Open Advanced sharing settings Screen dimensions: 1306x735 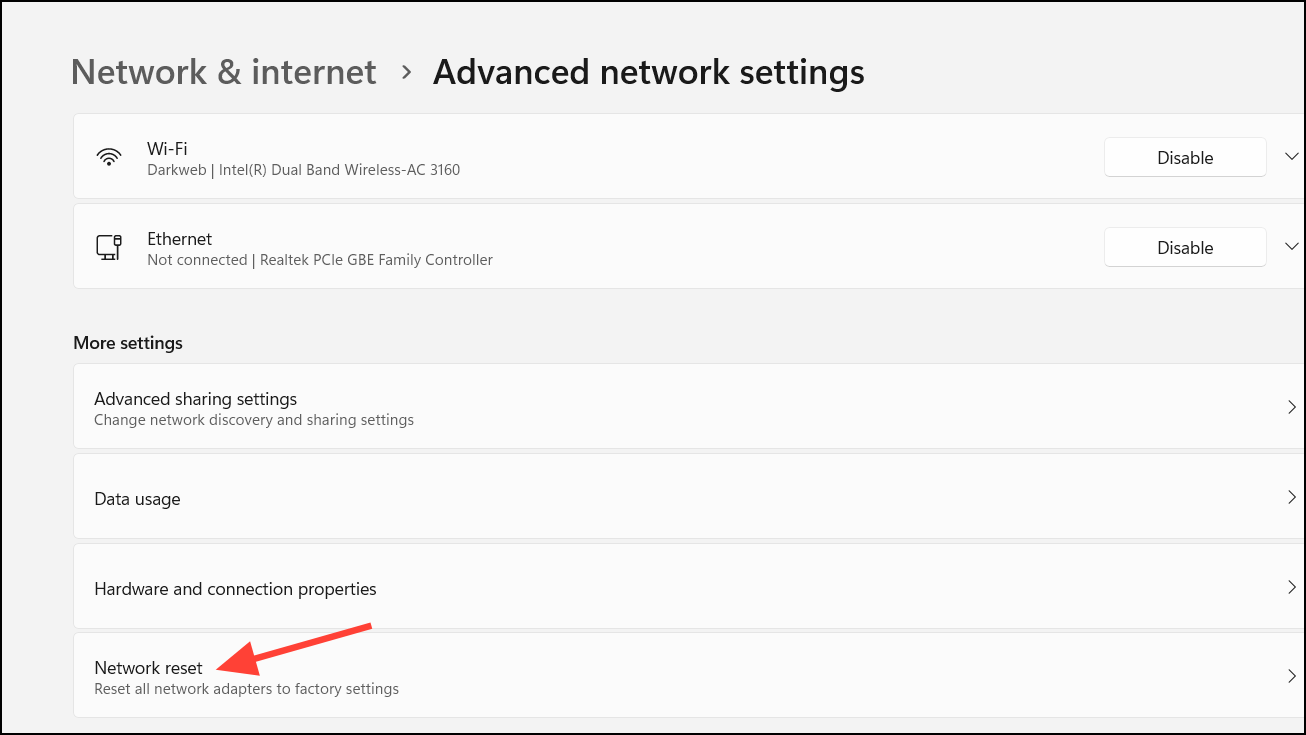point(688,406)
